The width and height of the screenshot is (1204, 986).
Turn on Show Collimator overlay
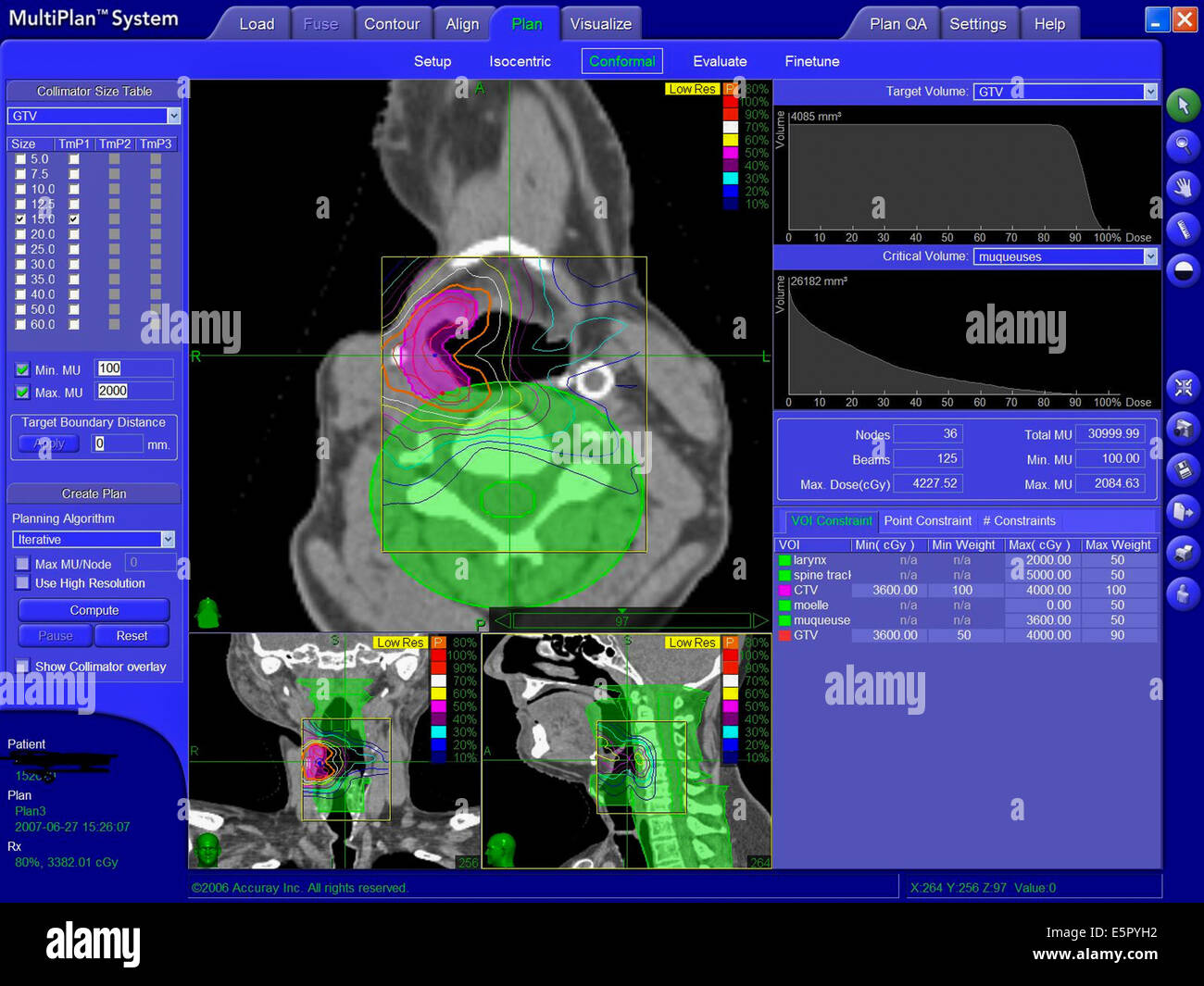pyautogui.click(x=22, y=666)
